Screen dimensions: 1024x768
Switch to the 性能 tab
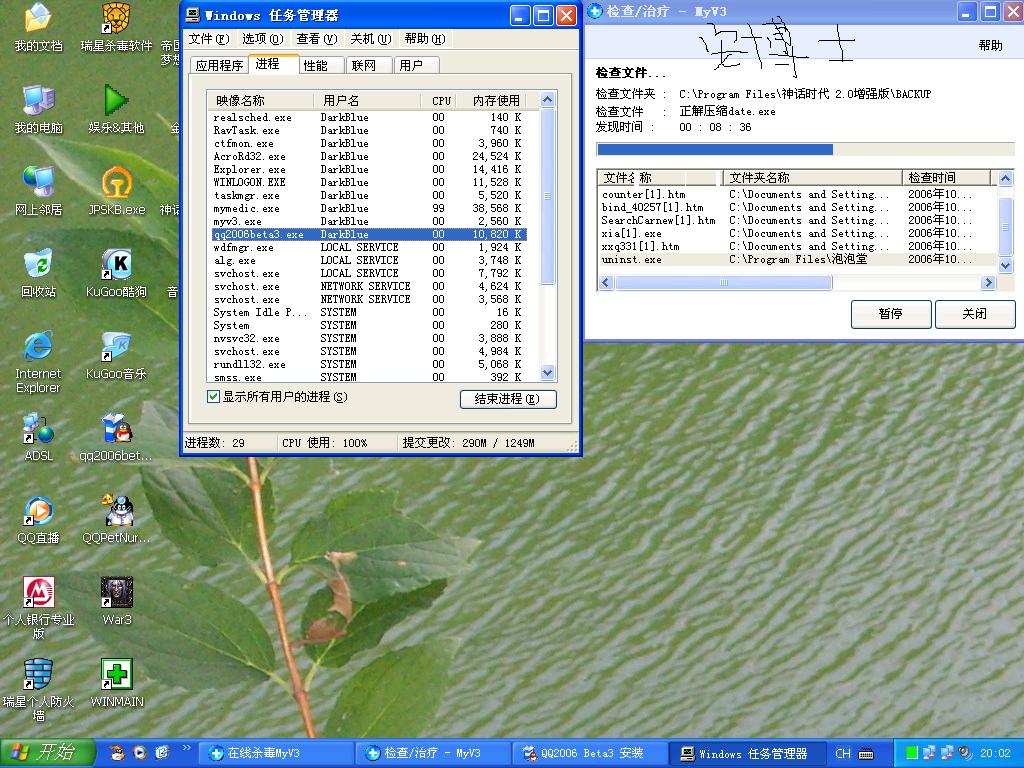pos(315,65)
